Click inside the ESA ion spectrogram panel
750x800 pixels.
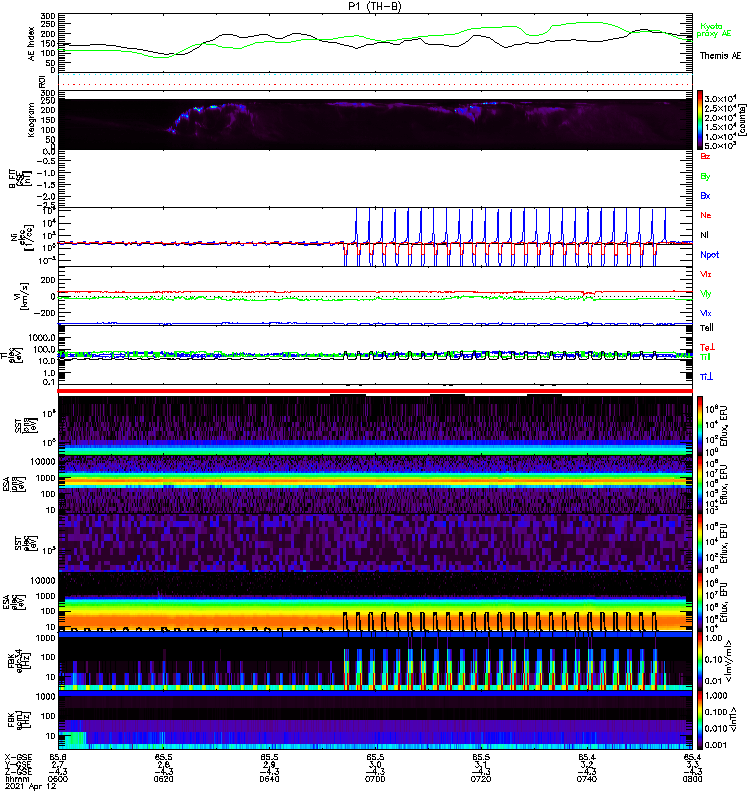click(375, 484)
